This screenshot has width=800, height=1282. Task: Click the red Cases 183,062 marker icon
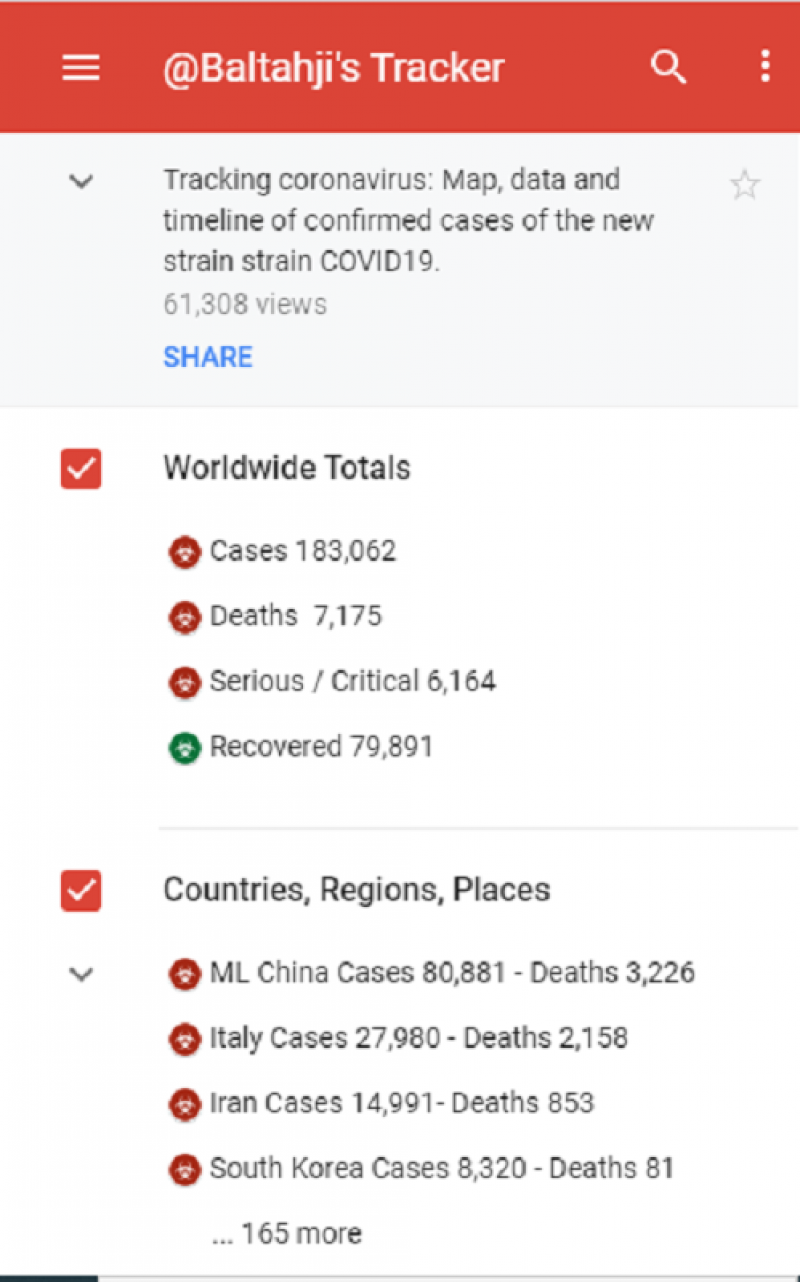184,552
